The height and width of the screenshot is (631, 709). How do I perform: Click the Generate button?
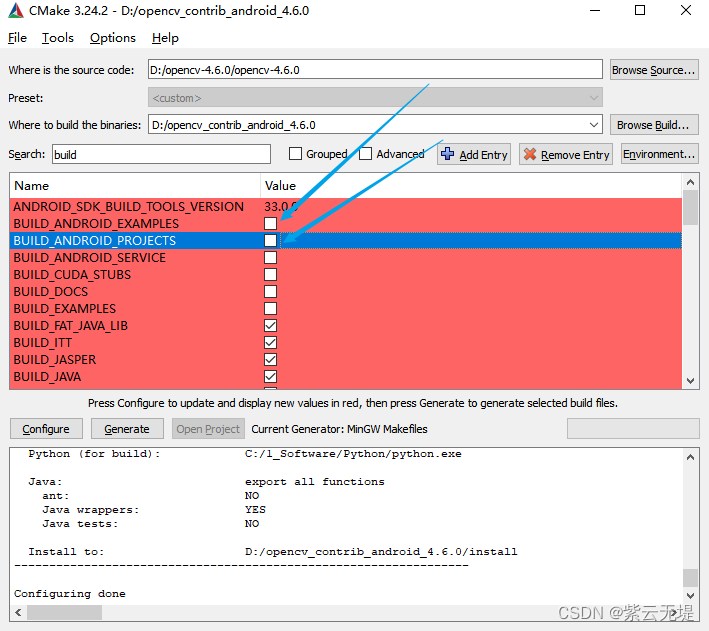[127, 429]
